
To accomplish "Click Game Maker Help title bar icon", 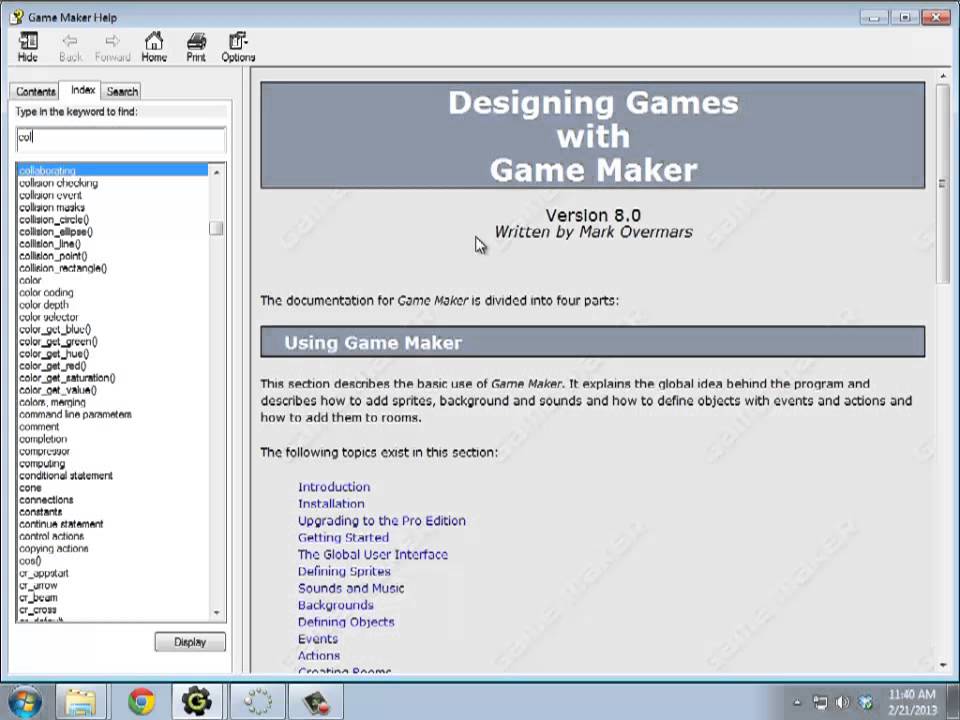I will [x=17, y=17].
